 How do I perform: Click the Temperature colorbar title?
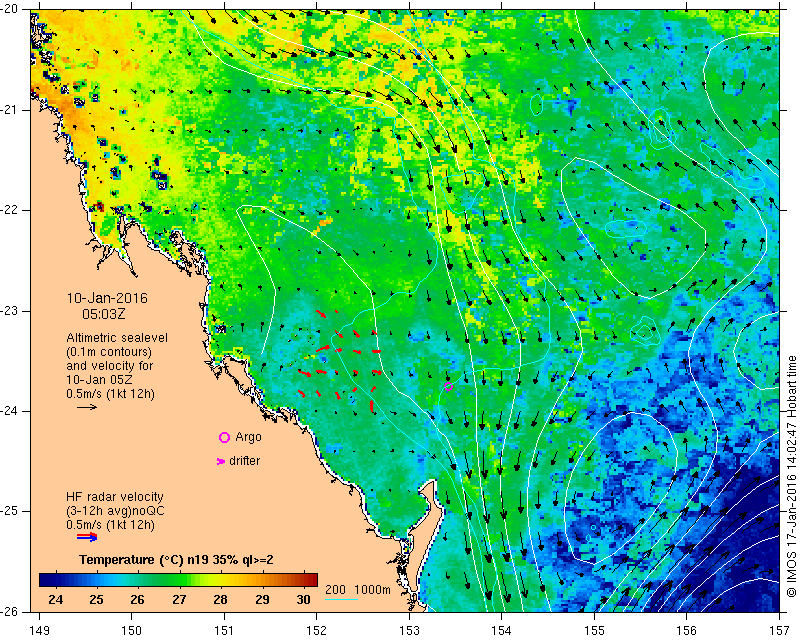click(x=176, y=560)
